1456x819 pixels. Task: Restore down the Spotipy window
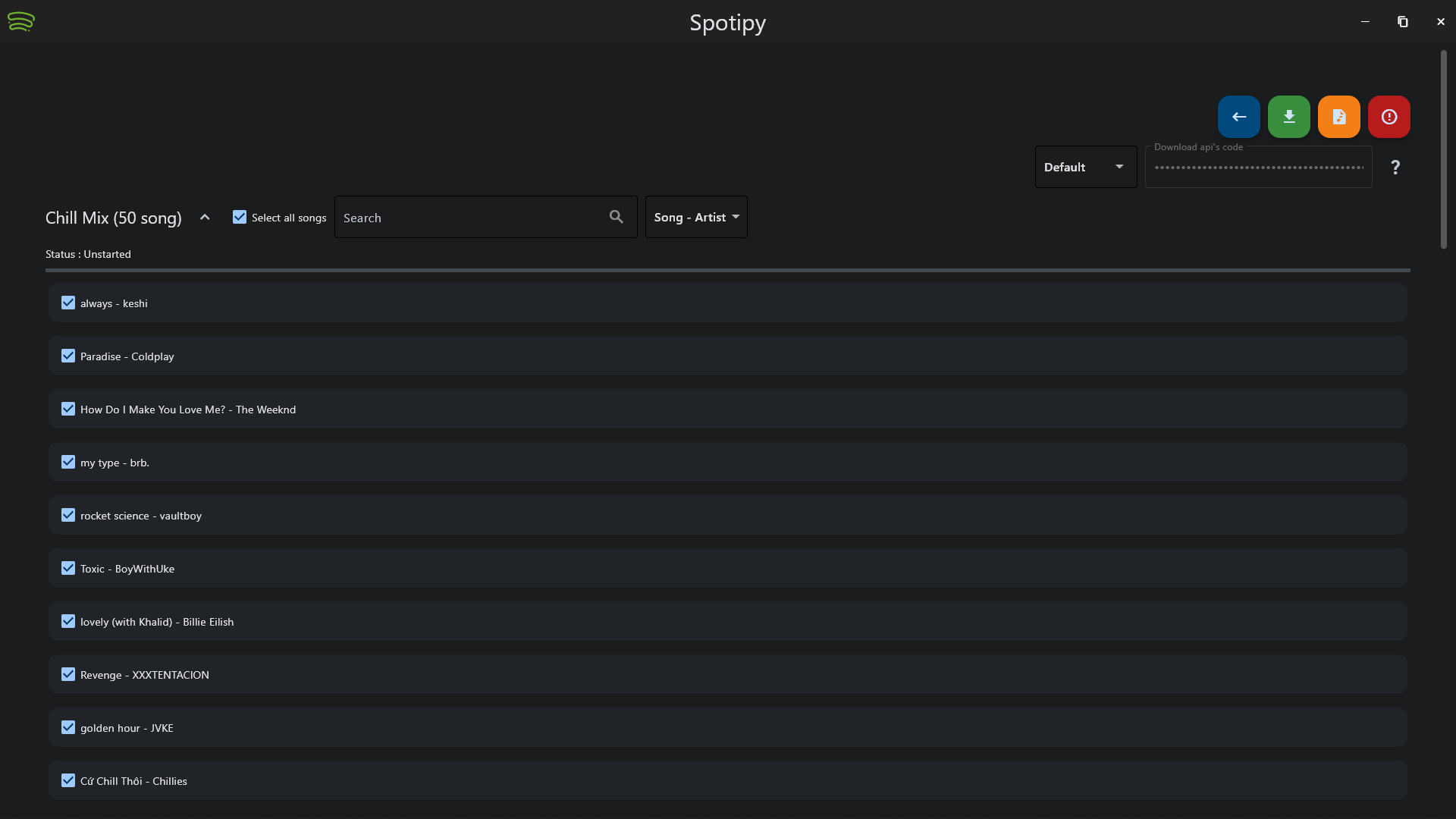1402,21
